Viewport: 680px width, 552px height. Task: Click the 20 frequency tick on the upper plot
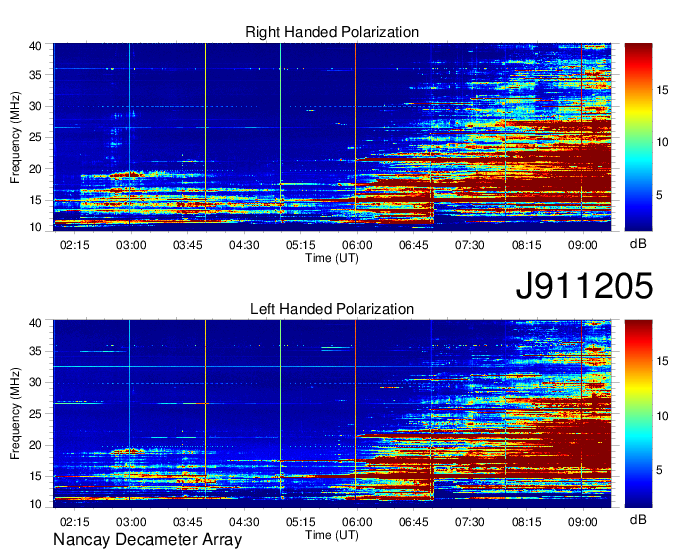tap(36, 169)
